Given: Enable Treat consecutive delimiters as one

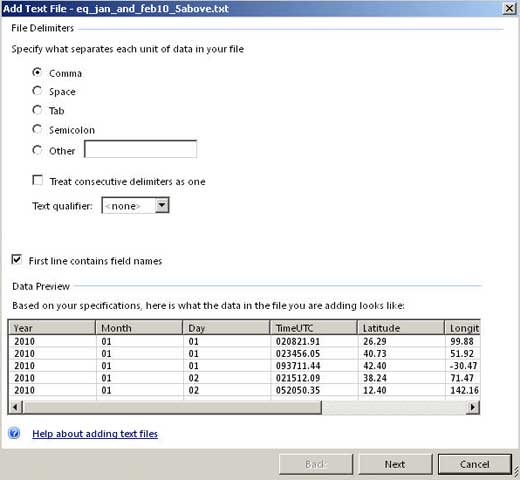Looking at the screenshot, I should pos(38,180).
